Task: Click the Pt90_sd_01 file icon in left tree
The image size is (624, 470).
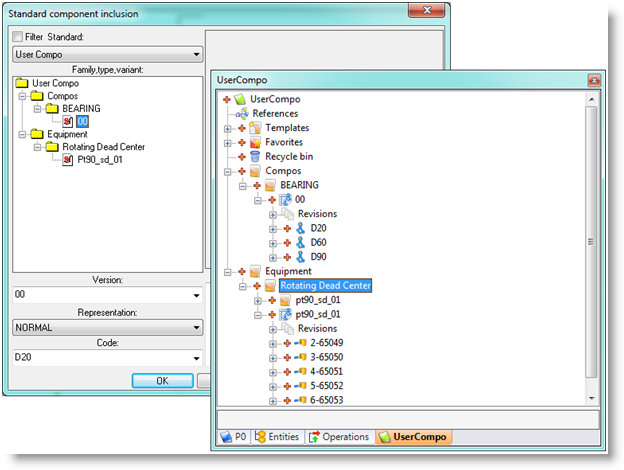Action: point(68,159)
